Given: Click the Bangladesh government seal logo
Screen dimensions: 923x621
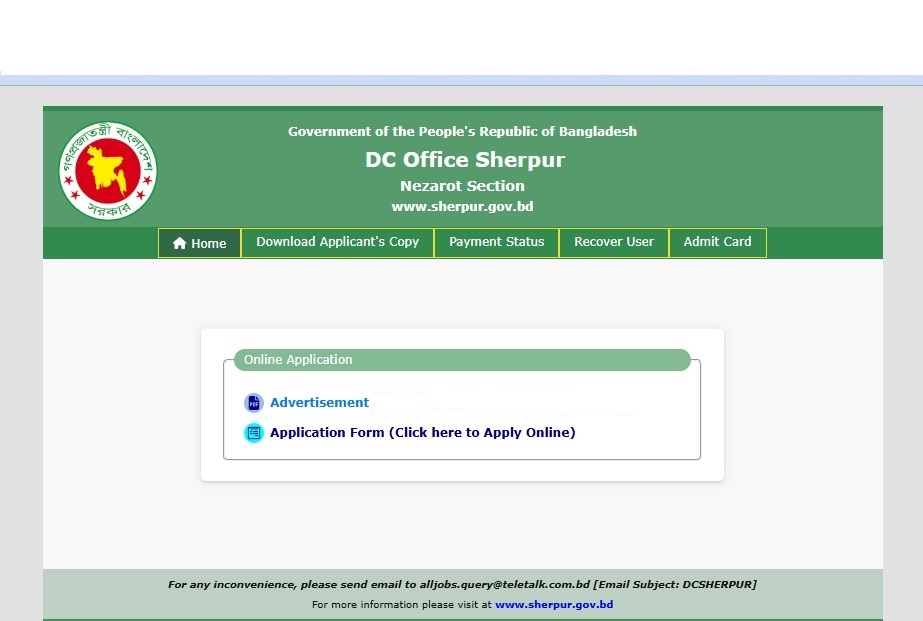Looking at the screenshot, I should [x=108, y=171].
